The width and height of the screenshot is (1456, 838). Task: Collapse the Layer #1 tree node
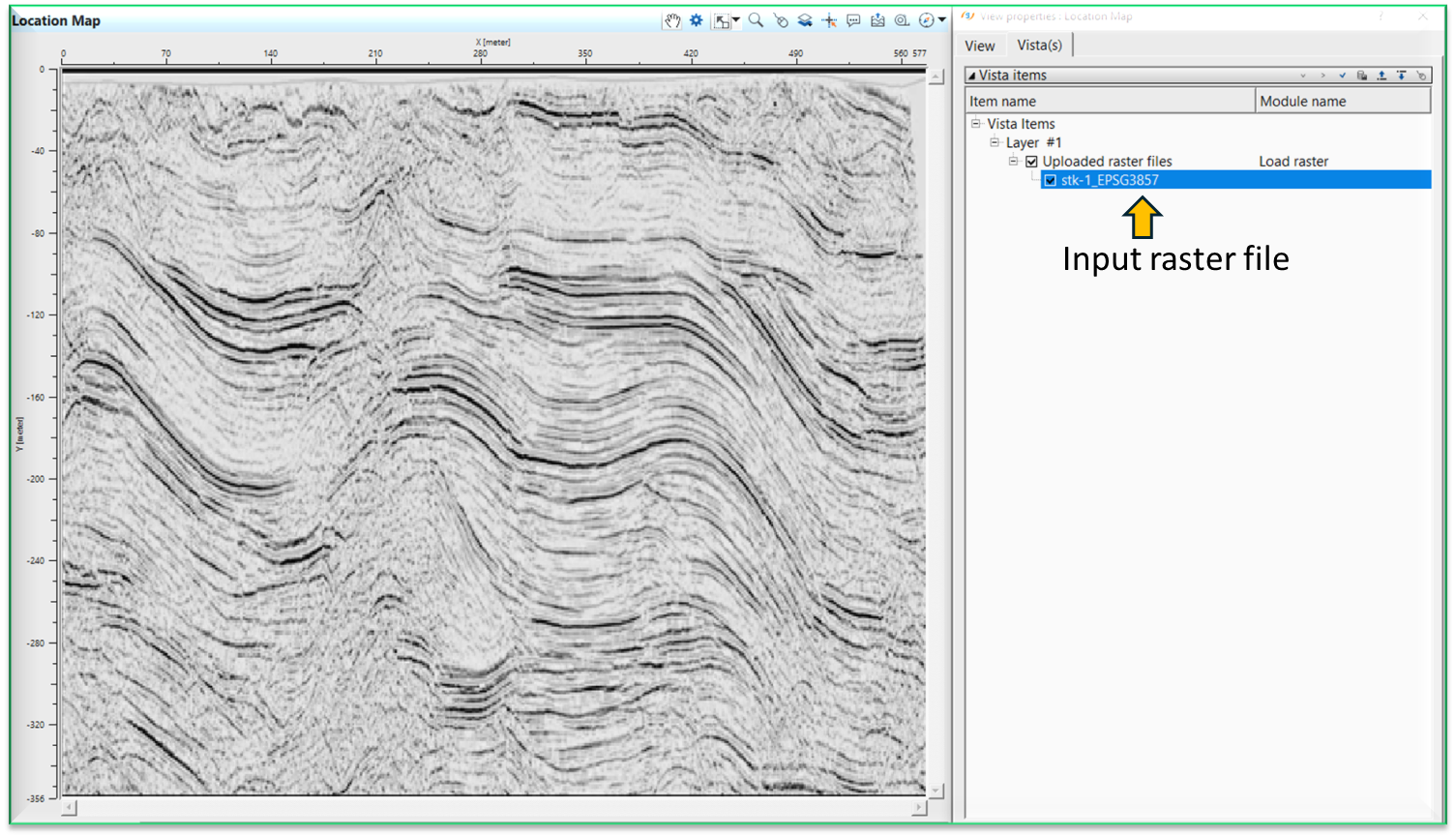[995, 142]
